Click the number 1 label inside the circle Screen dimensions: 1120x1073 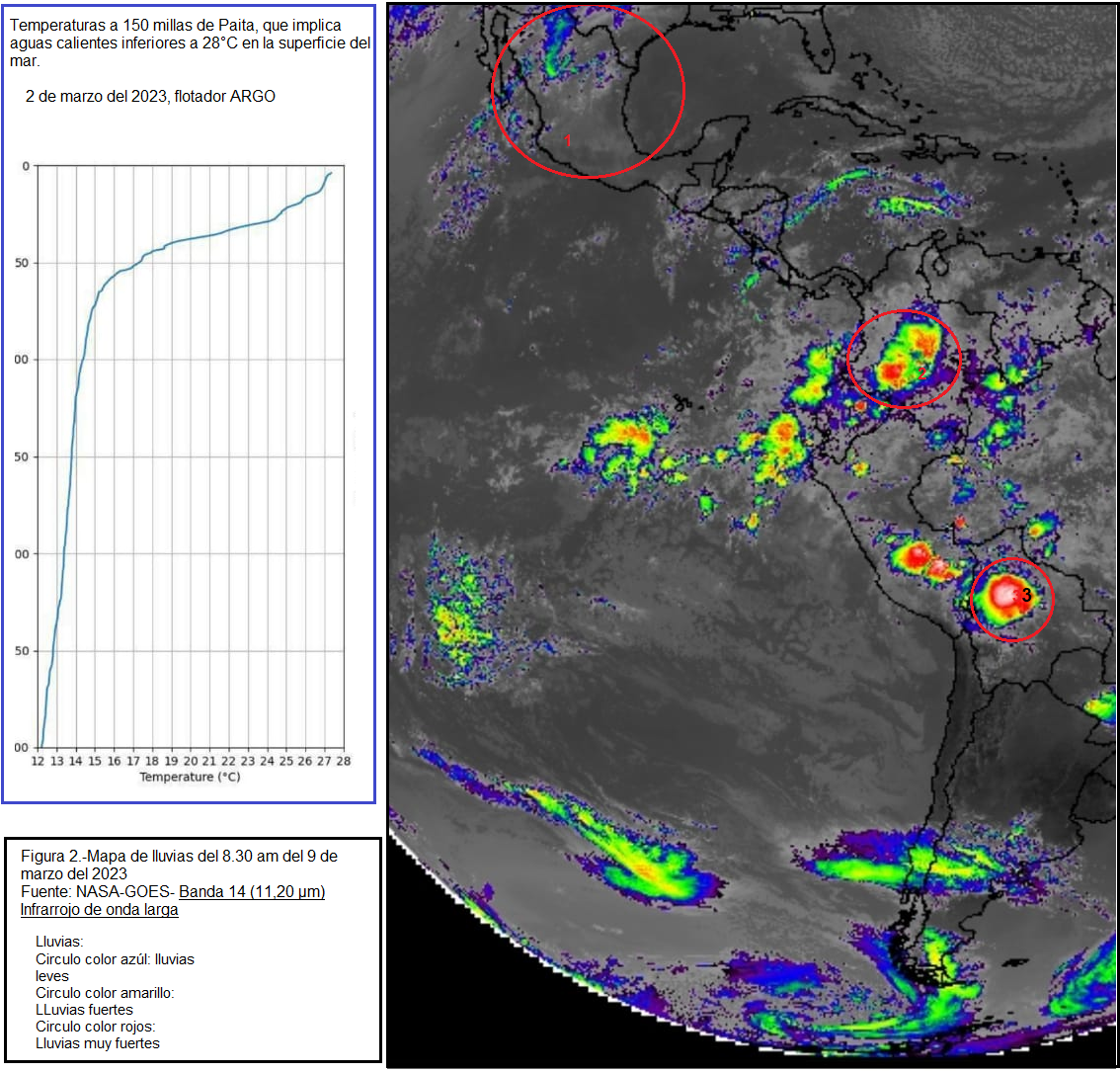(x=568, y=140)
